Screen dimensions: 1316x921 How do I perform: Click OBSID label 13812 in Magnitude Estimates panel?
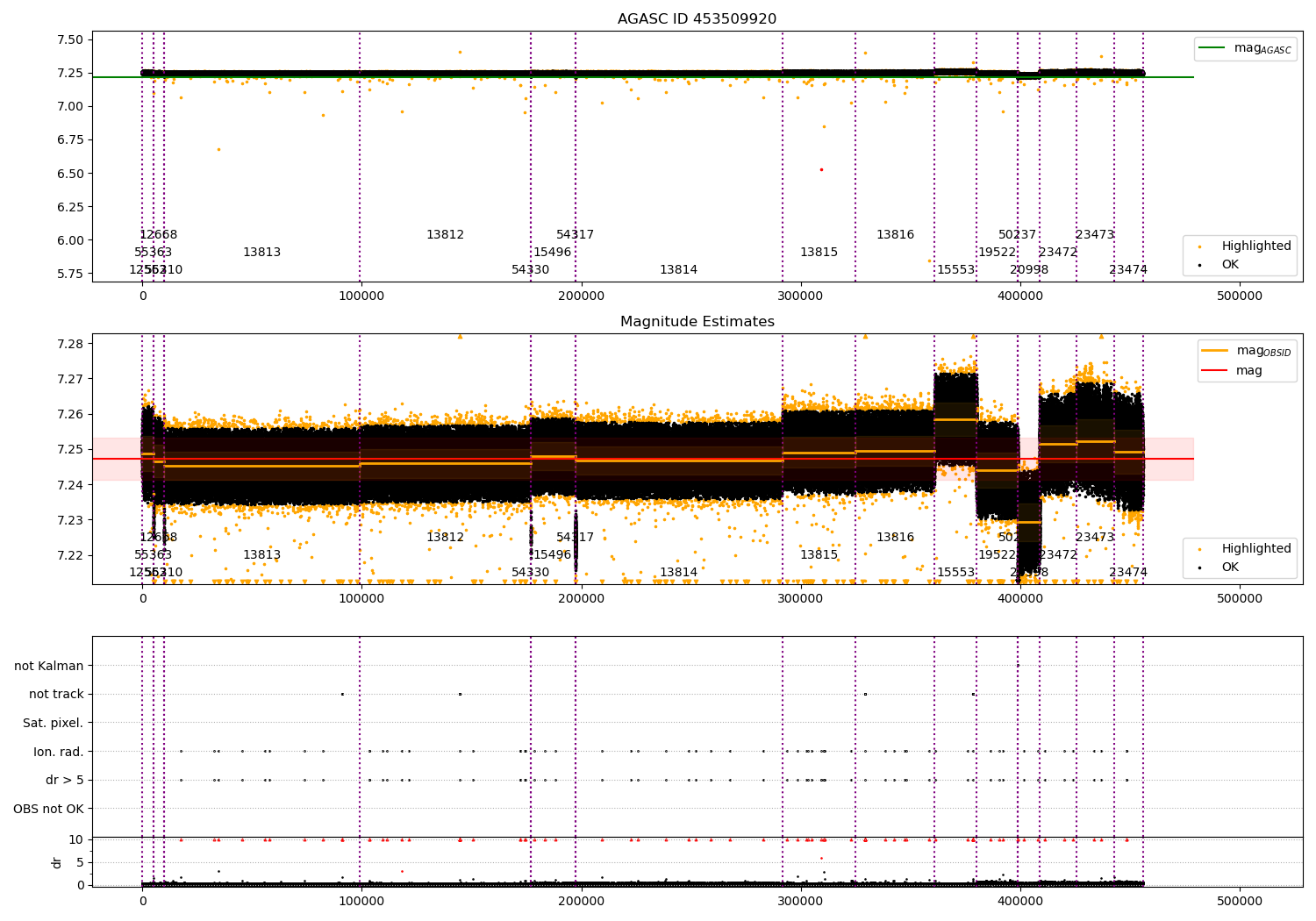[x=445, y=538]
